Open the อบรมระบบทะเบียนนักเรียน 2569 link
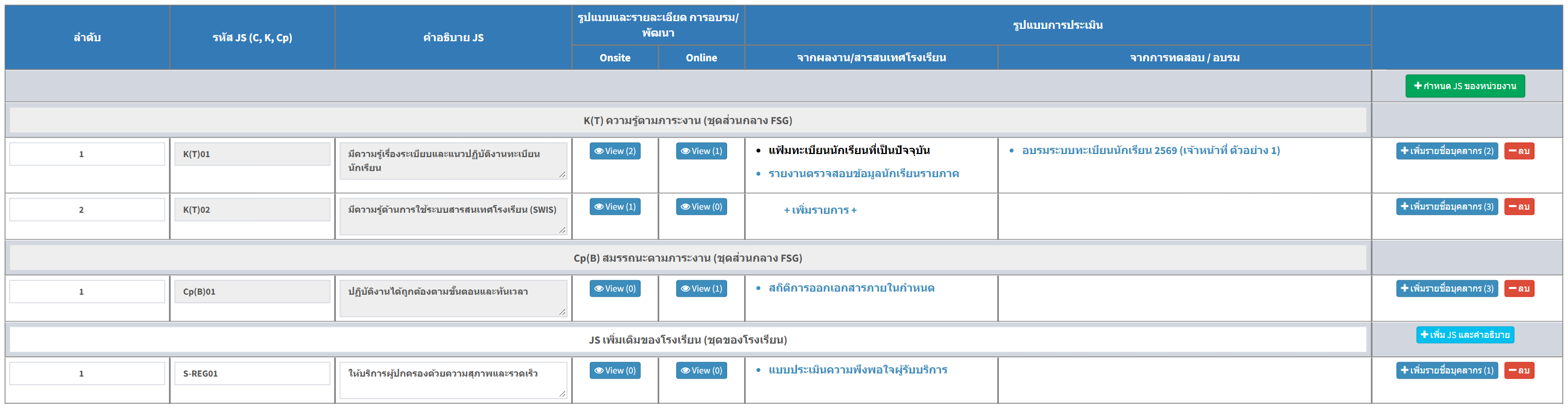Screen dimensions: 1568x408 tap(1151, 150)
